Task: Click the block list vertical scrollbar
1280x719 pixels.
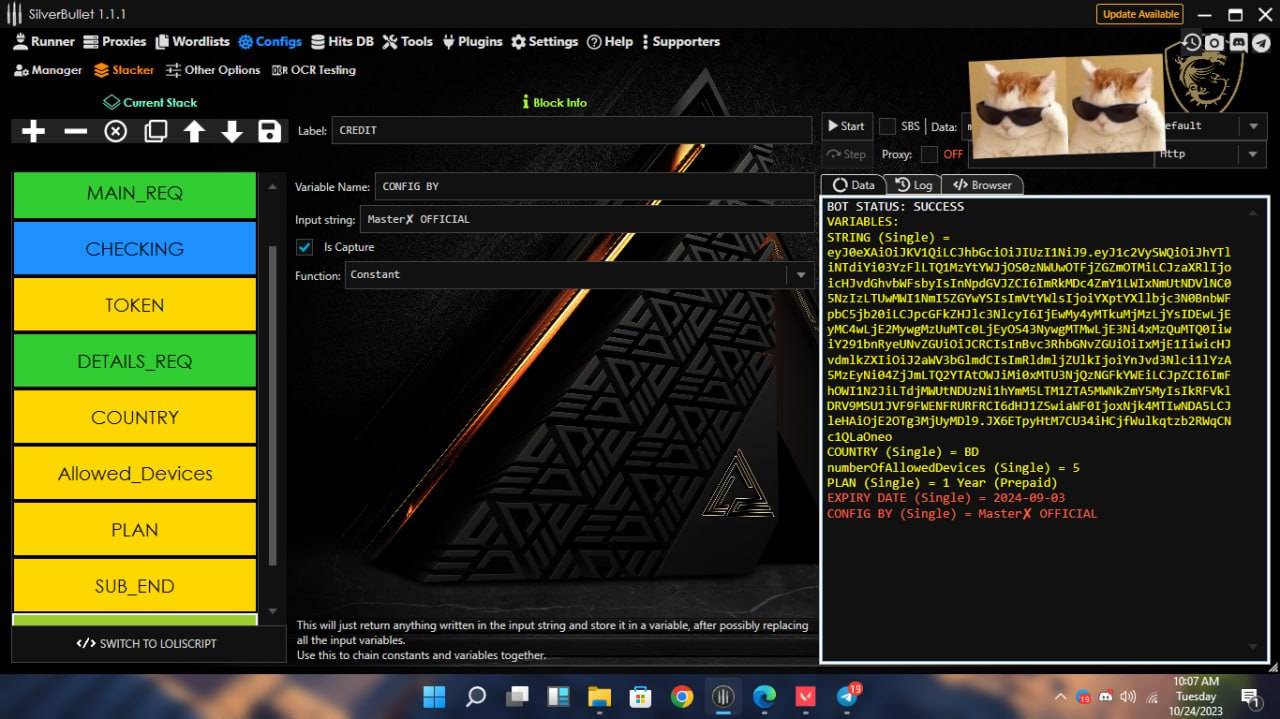Action: click(x=273, y=400)
